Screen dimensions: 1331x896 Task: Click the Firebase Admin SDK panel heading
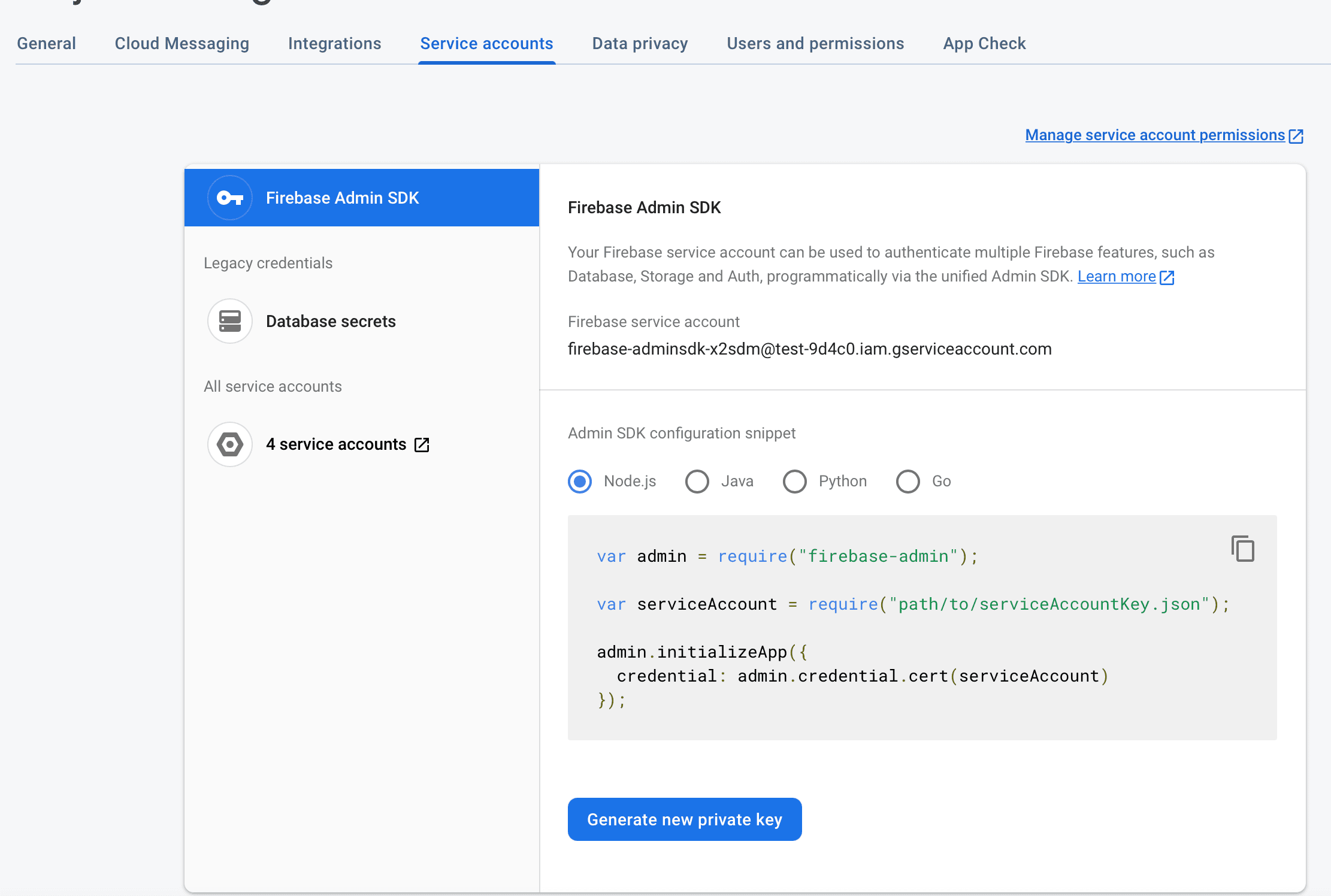644,207
